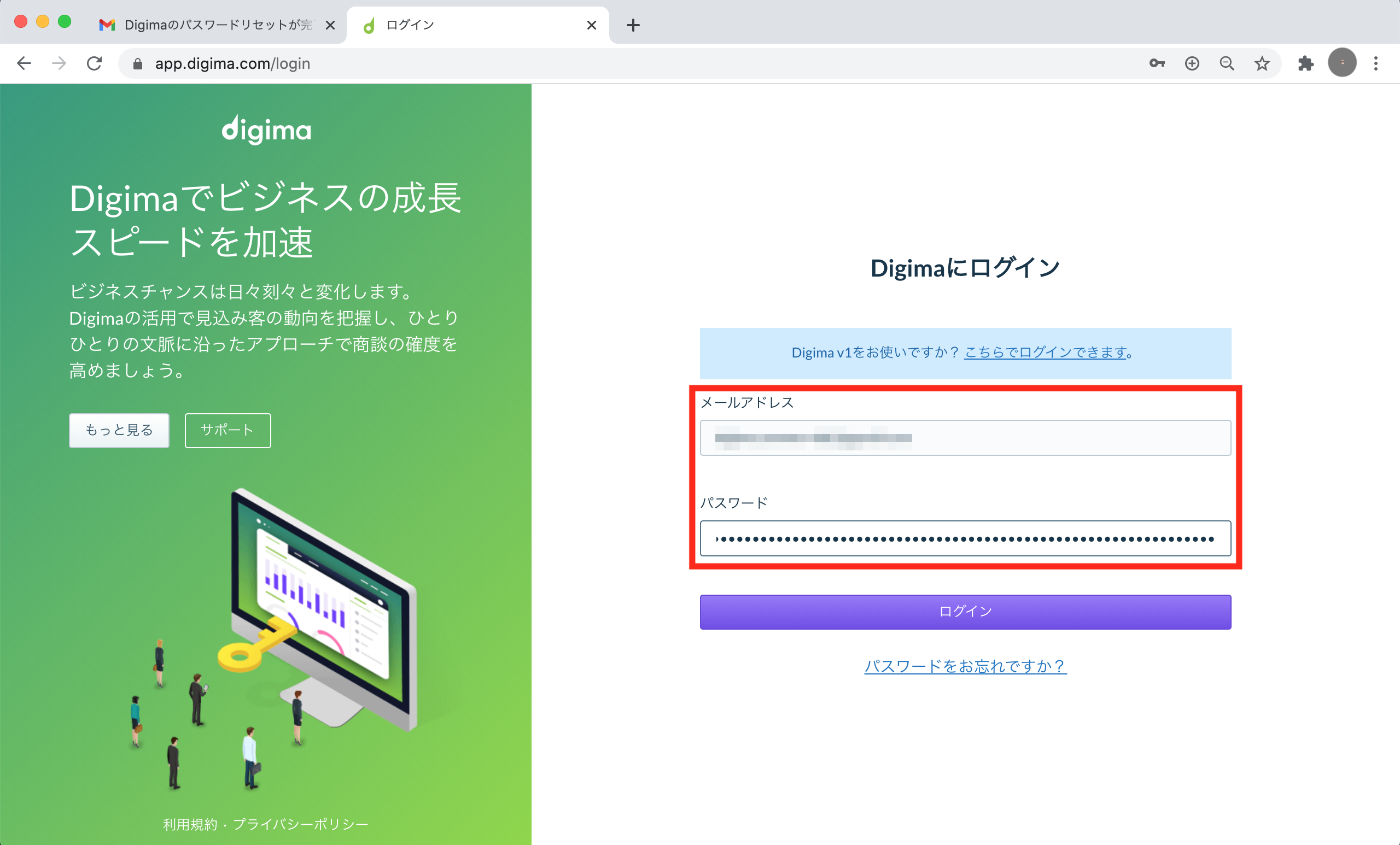This screenshot has width=1400, height=845.
Task: Click the monitor and key illustration
Action: pyautogui.click(x=317, y=611)
